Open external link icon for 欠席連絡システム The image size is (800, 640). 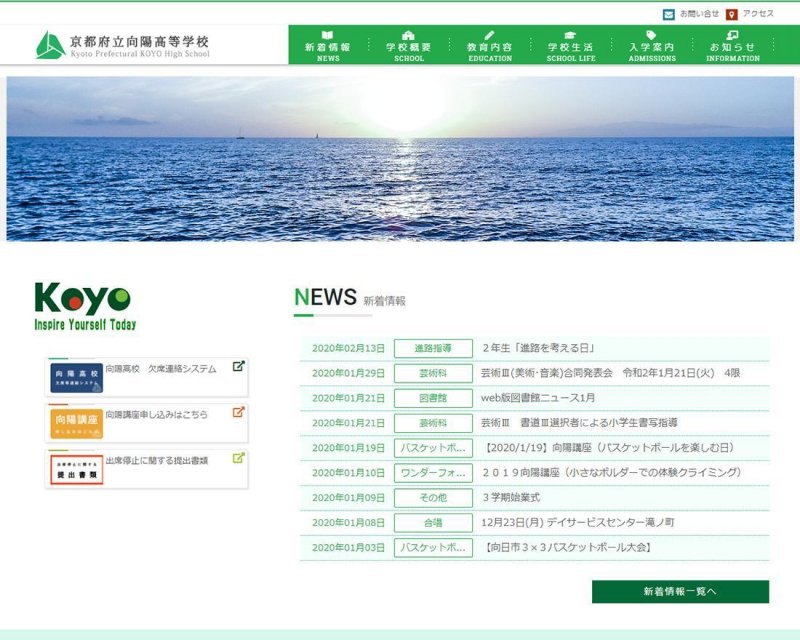point(238,366)
